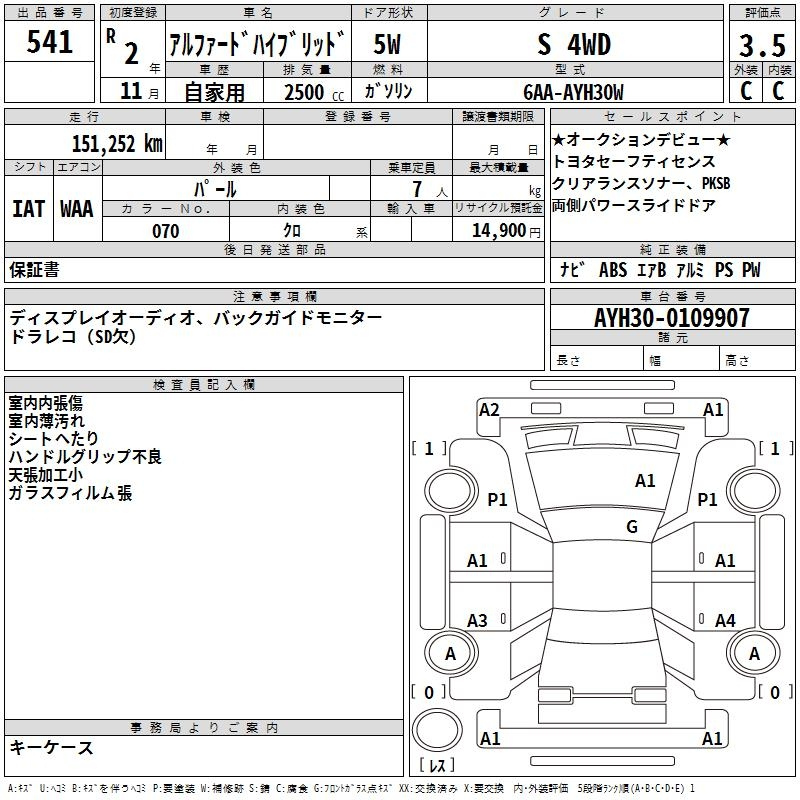Click the 保証書 entry under later-shipped parts
Viewport: 800px width, 800px height.
pos(34,269)
